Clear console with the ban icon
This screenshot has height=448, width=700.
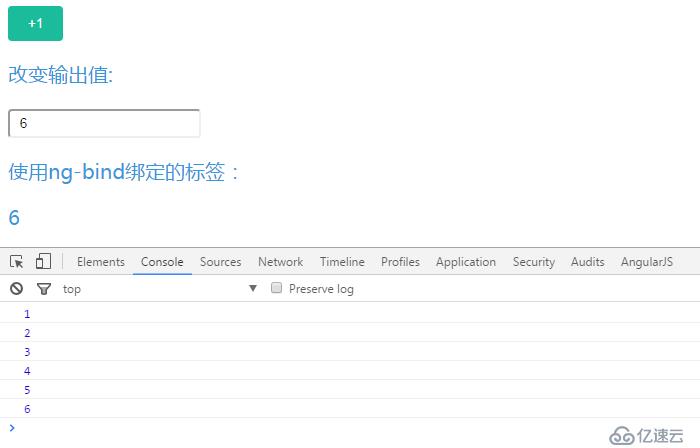click(17, 289)
